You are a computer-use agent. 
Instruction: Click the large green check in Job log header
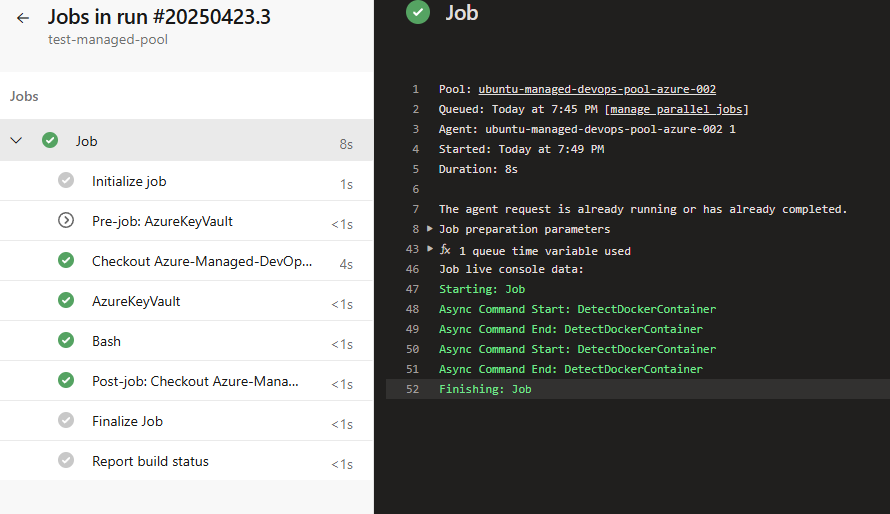point(418,12)
